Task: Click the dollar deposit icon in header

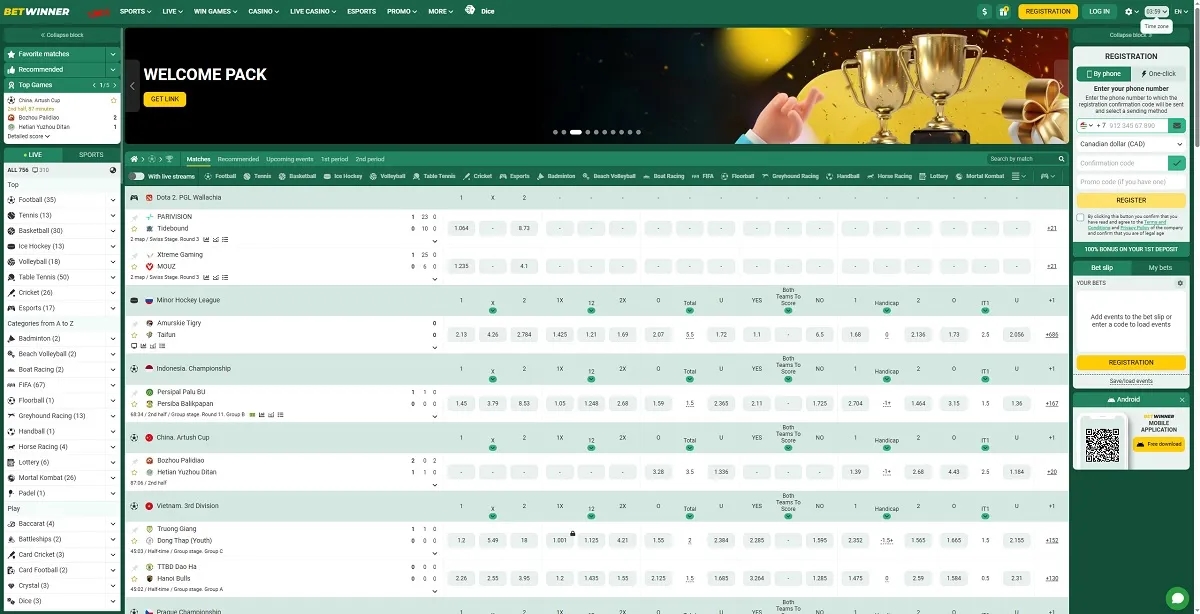Action: [x=985, y=11]
